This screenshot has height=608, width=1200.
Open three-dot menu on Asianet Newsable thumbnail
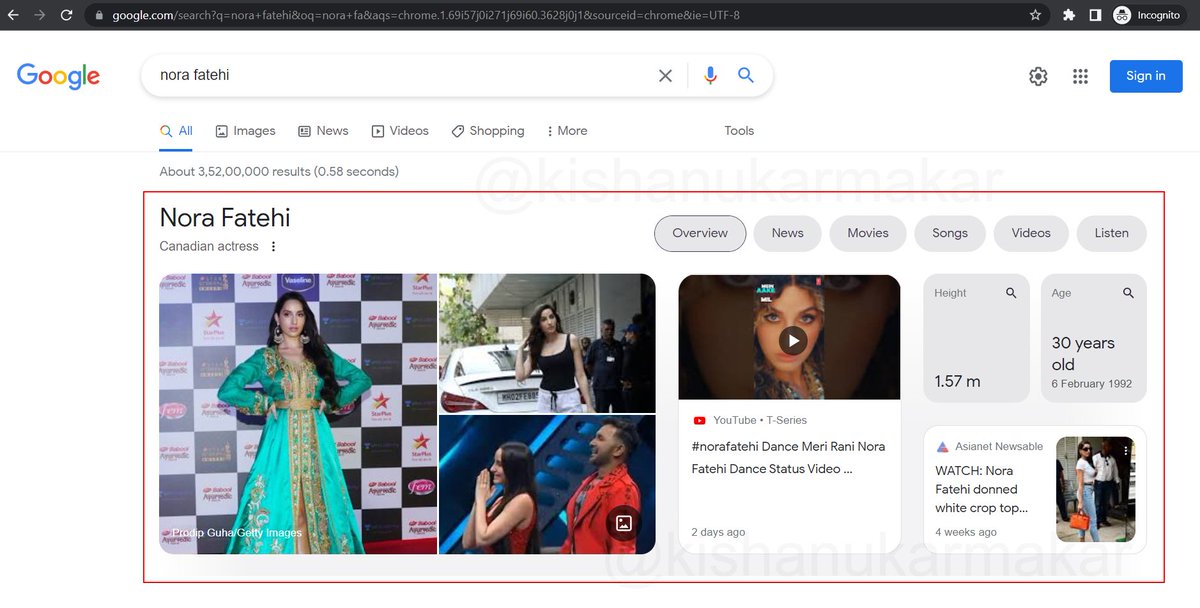pyautogui.click(x=1126, y=451)
